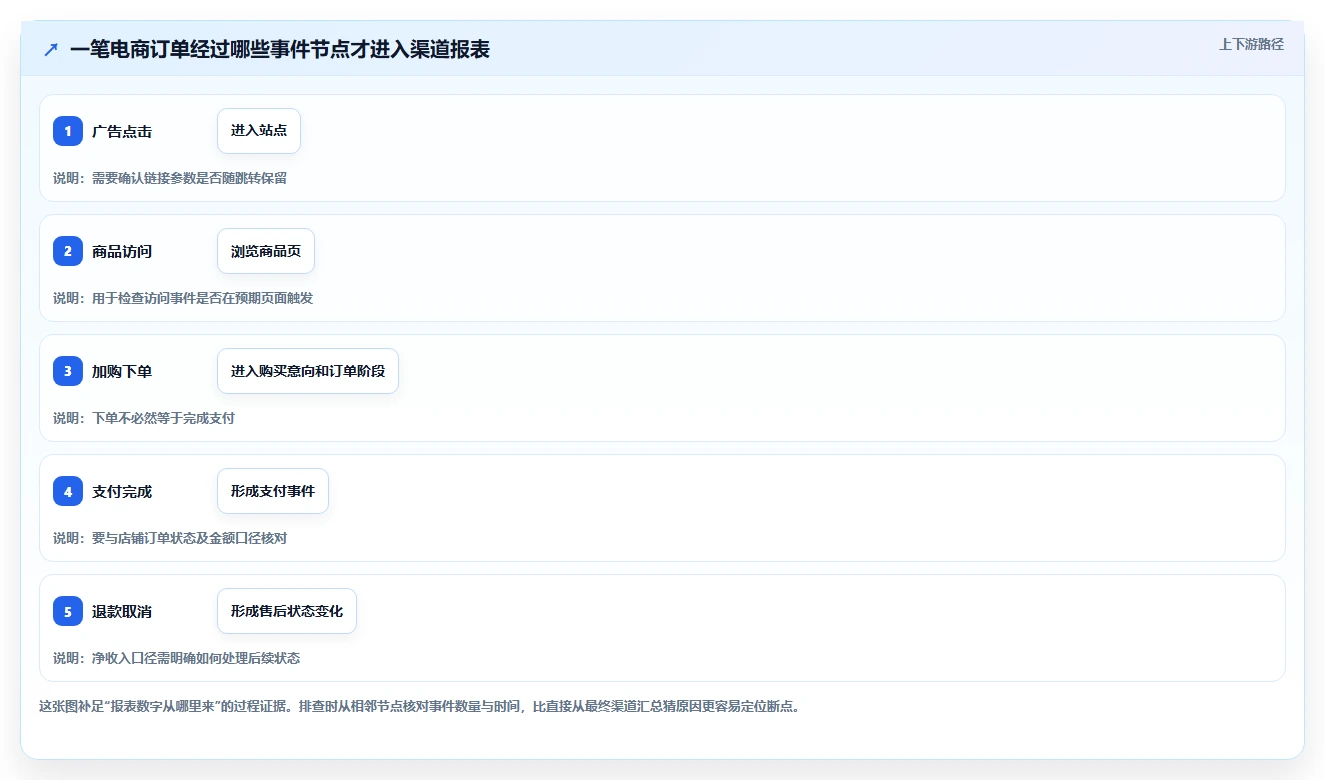1325x780 pixels.
Task: Click the 广告点击 step title
Action: coord(122,131)
